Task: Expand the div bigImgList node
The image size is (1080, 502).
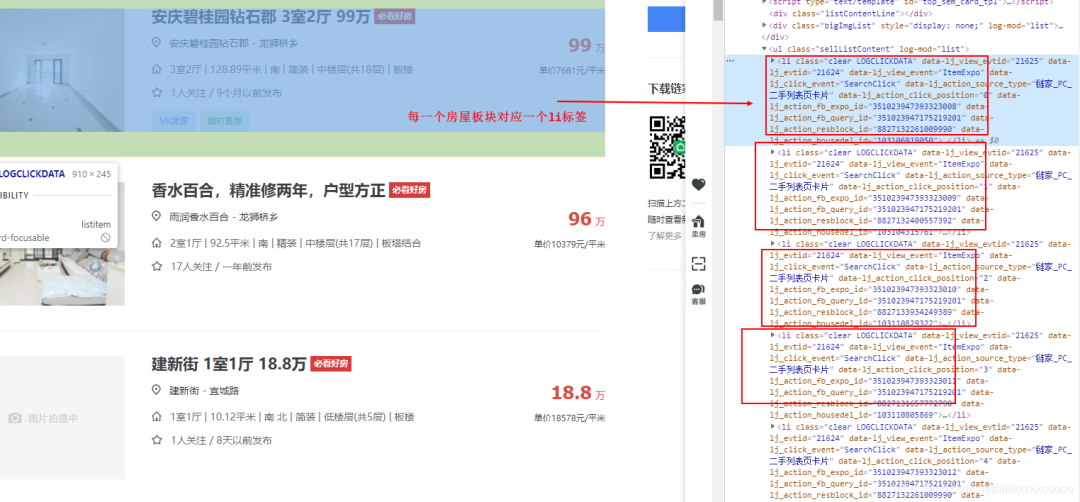Action: pyautogui.click(x=764, y=25)
